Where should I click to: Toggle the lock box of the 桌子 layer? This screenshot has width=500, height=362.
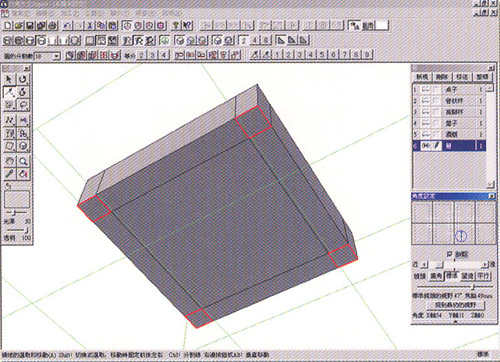click(x=437, y=89)
